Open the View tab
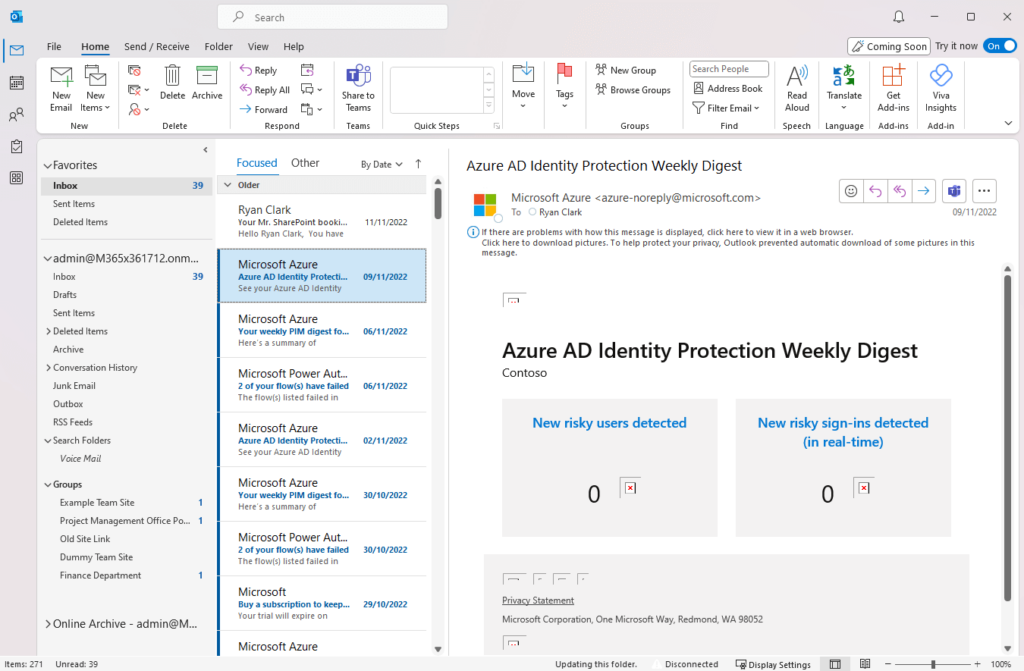The width and height of the screenshot is (1024, 671). 258,46
